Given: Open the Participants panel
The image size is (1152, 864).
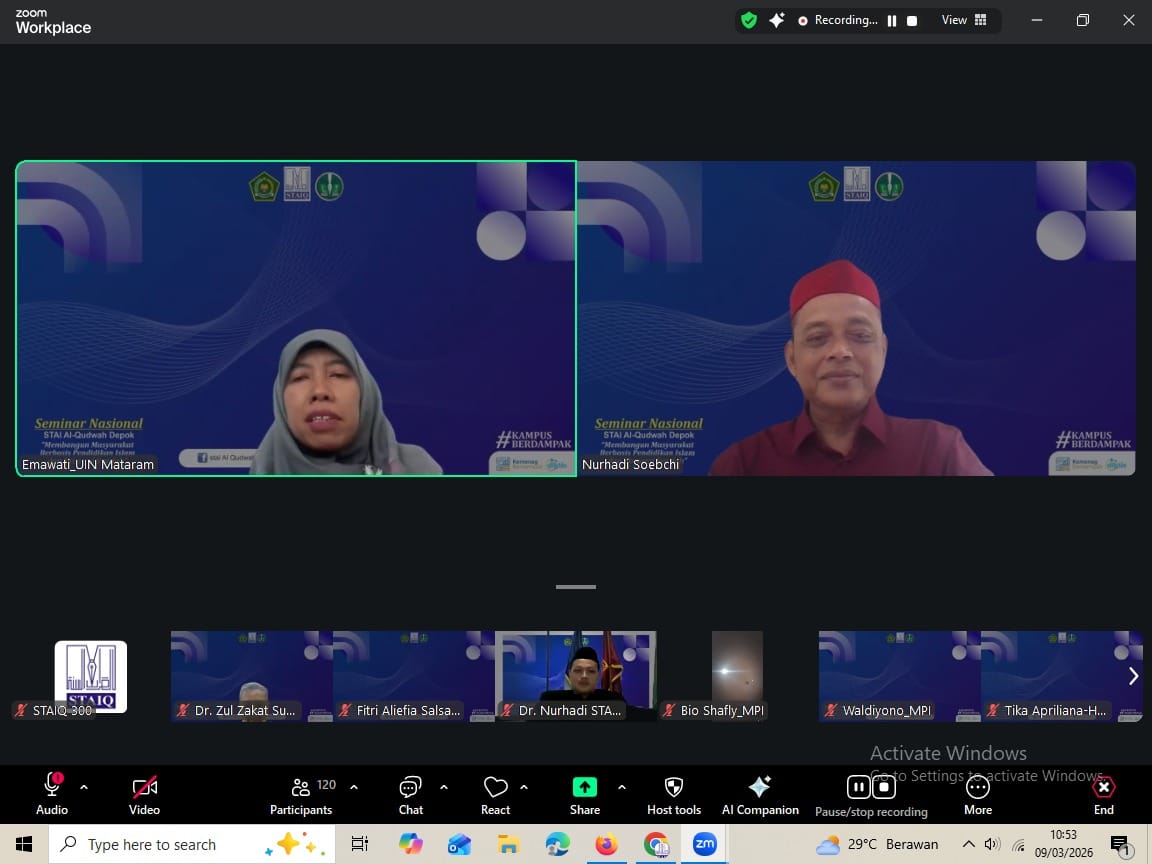Looking at the screenshot, I should 301,795.
